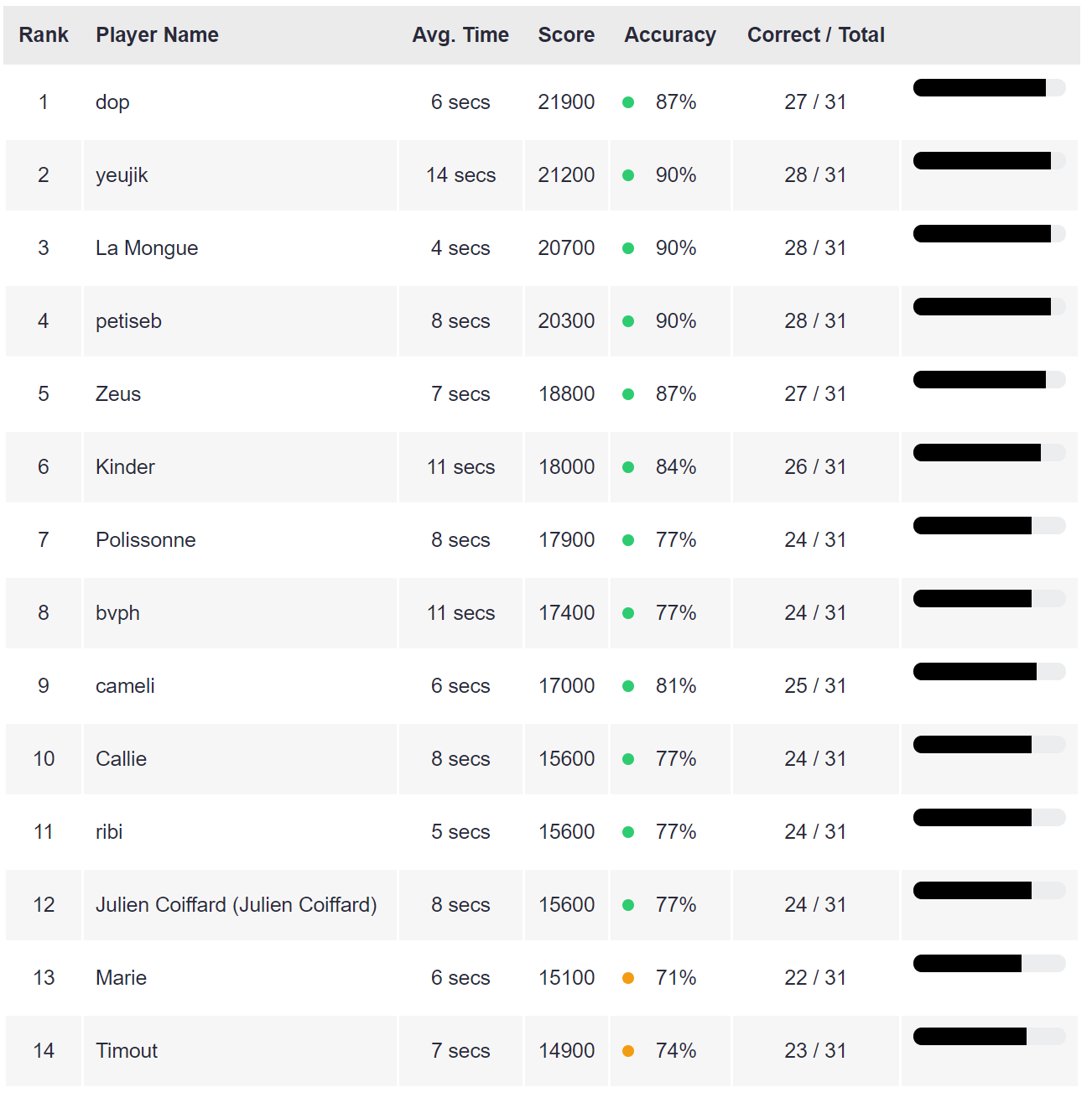
Task: Click the green accuracy dot for Kinder
Action: click(x=628, y=467)
